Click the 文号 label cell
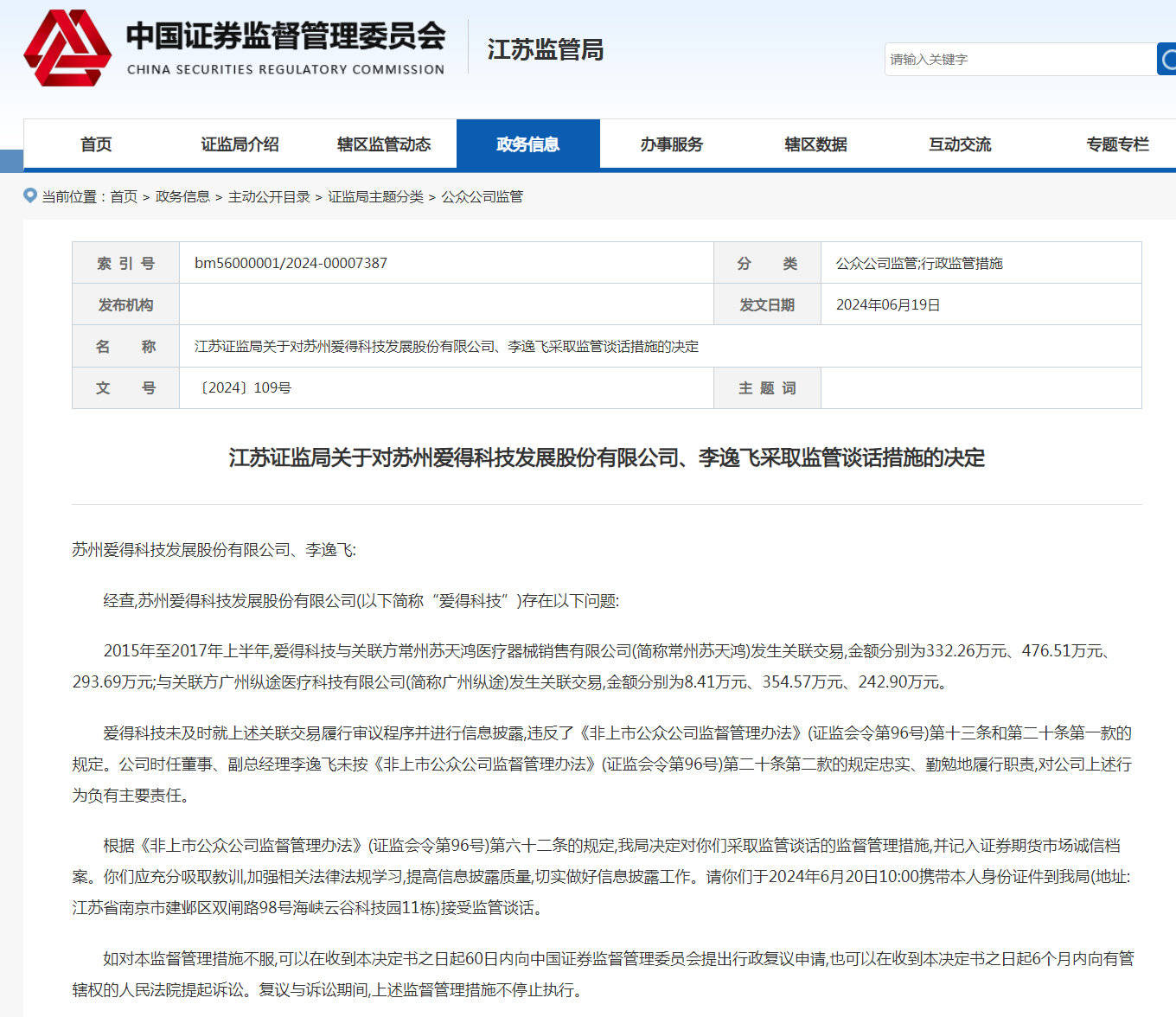The width and height of the screenshot is (1176, 1017). (126, 388)
